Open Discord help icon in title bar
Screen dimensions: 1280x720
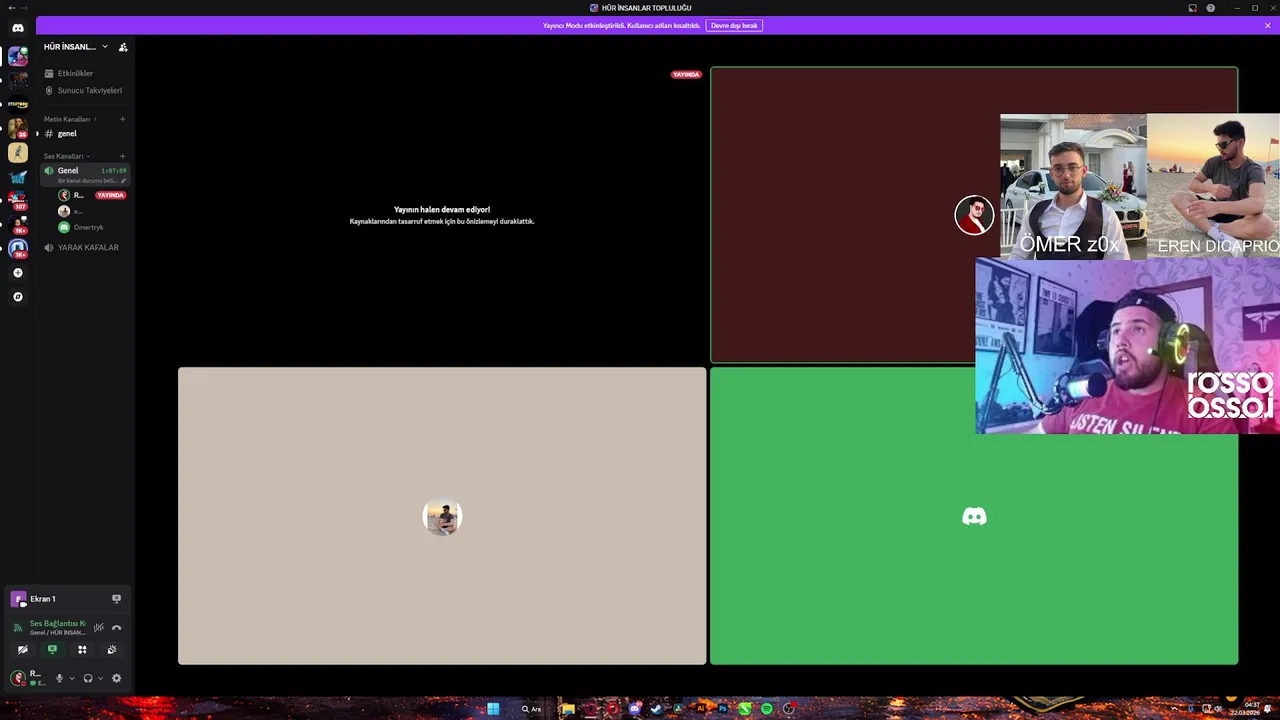[1211, 8]
